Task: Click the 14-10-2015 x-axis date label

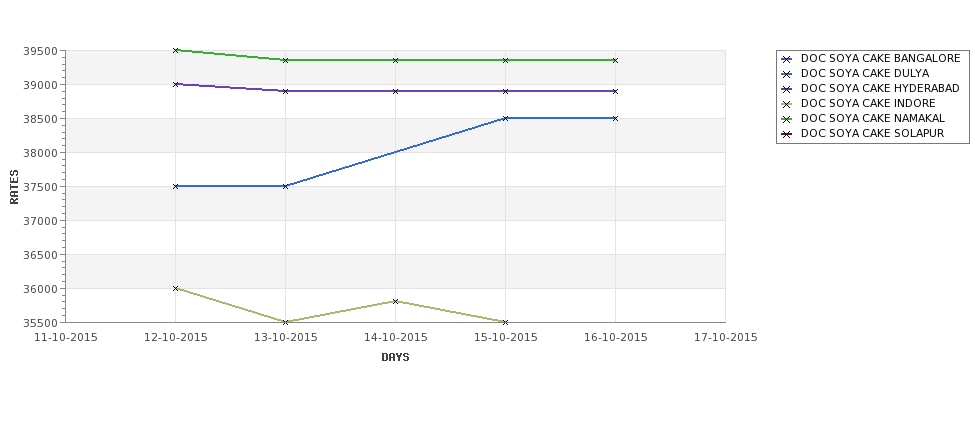Action: [395, 338]
